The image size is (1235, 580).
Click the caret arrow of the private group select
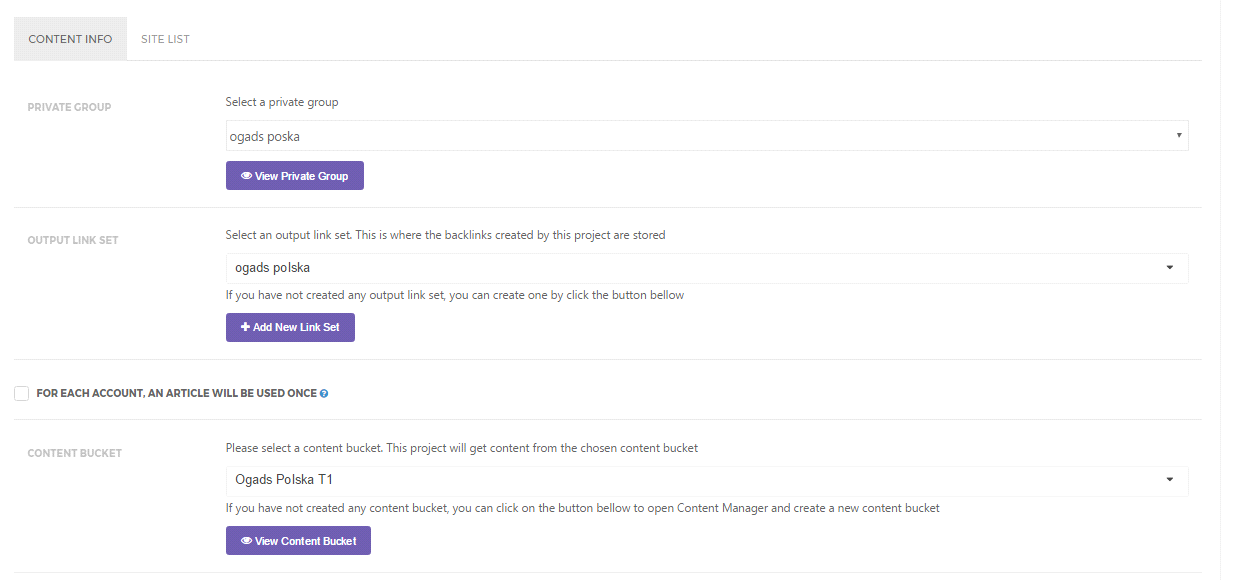coord(1179,136)
